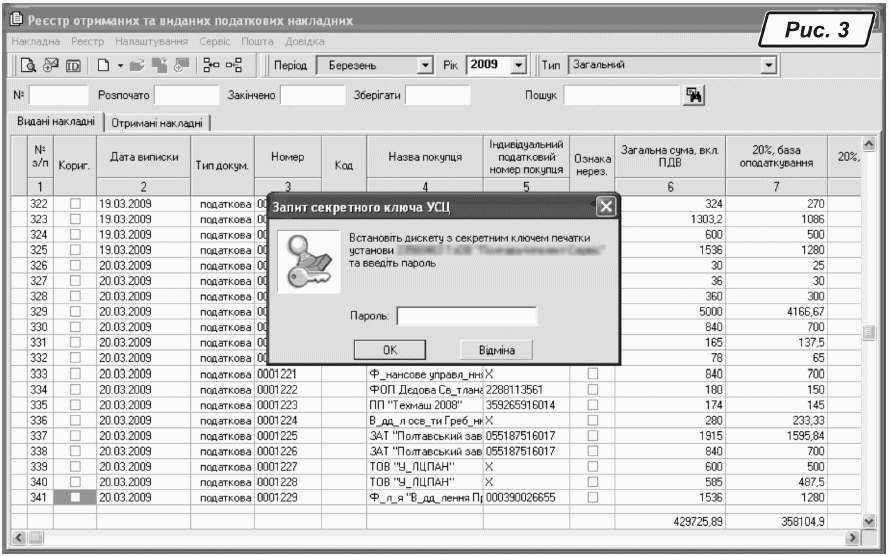The height and width of the screenshot is (556, 889).
Task: Click the Пароль password input field
Action: point(467,317)
